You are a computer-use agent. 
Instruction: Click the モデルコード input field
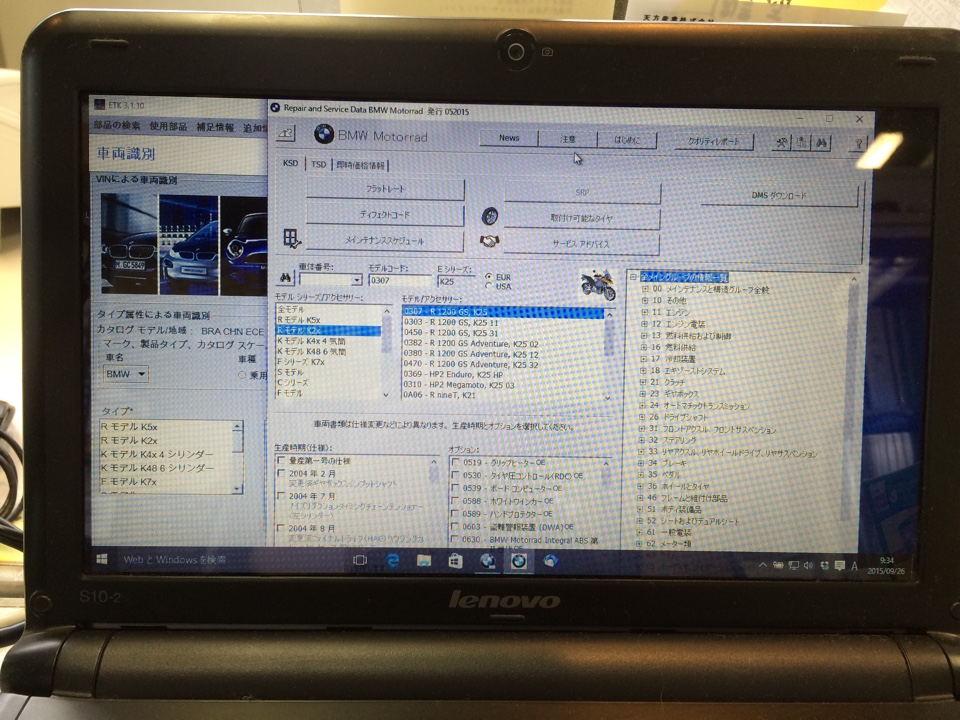(x=400, y=280)
